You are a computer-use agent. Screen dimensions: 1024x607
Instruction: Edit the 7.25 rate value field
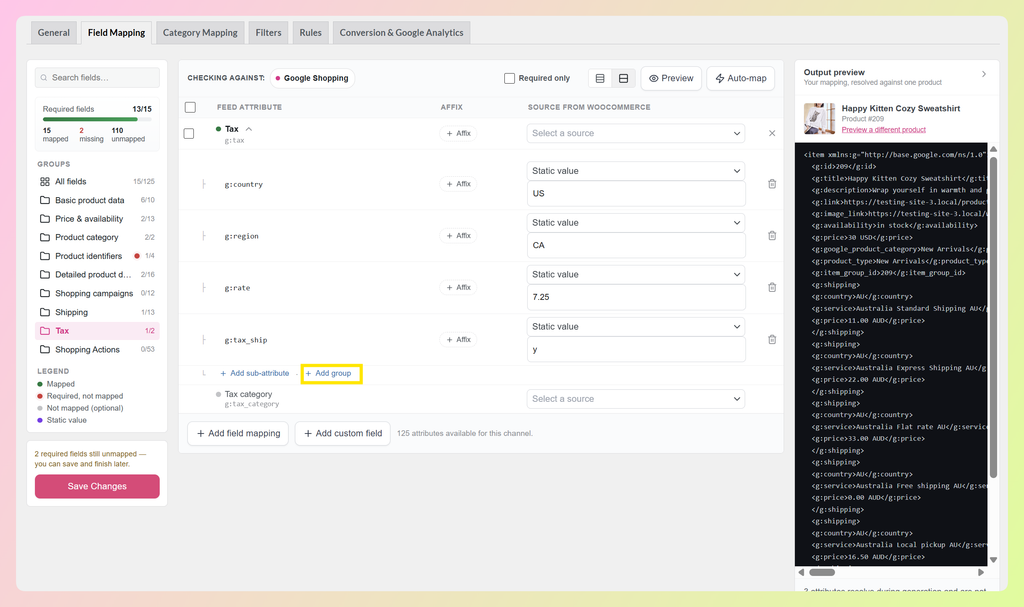(x=636, y=297)
